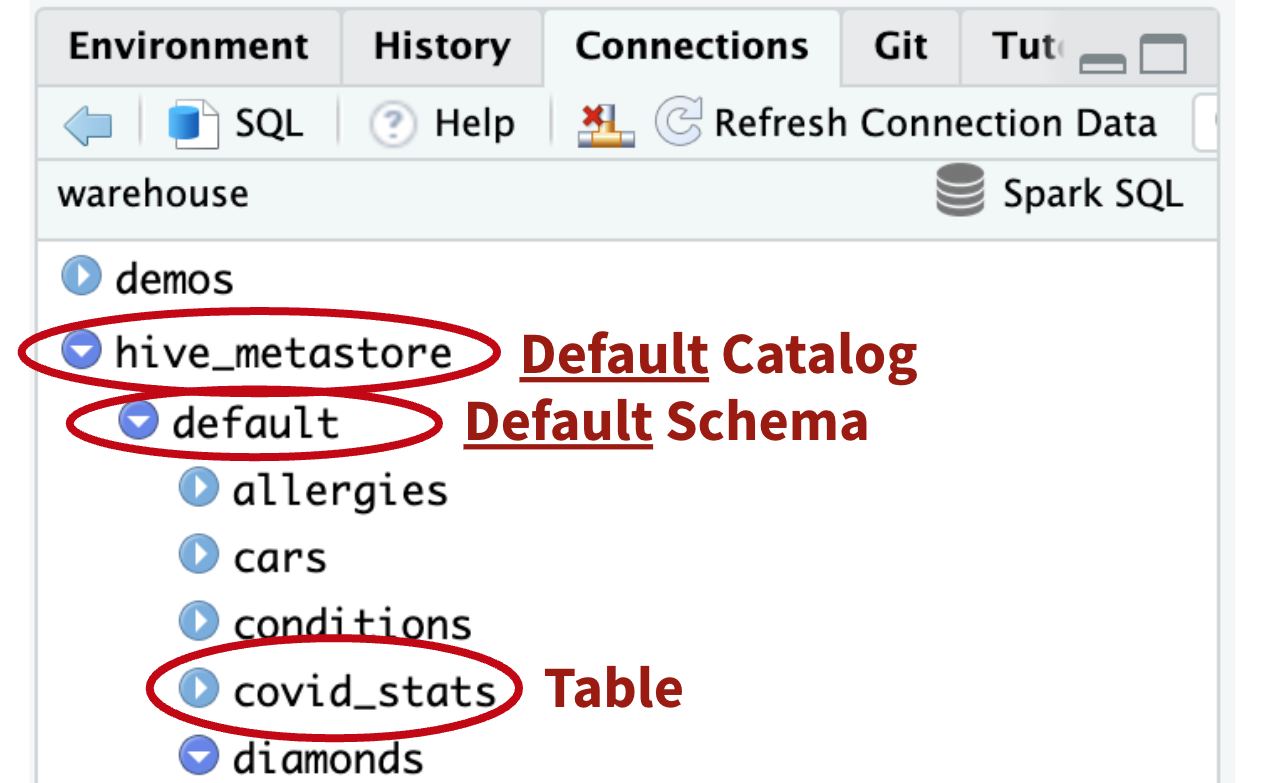Expand the conditions table
Viewport: 1269px width, 783px height.
pyautogui.click(x=198, y=622)
